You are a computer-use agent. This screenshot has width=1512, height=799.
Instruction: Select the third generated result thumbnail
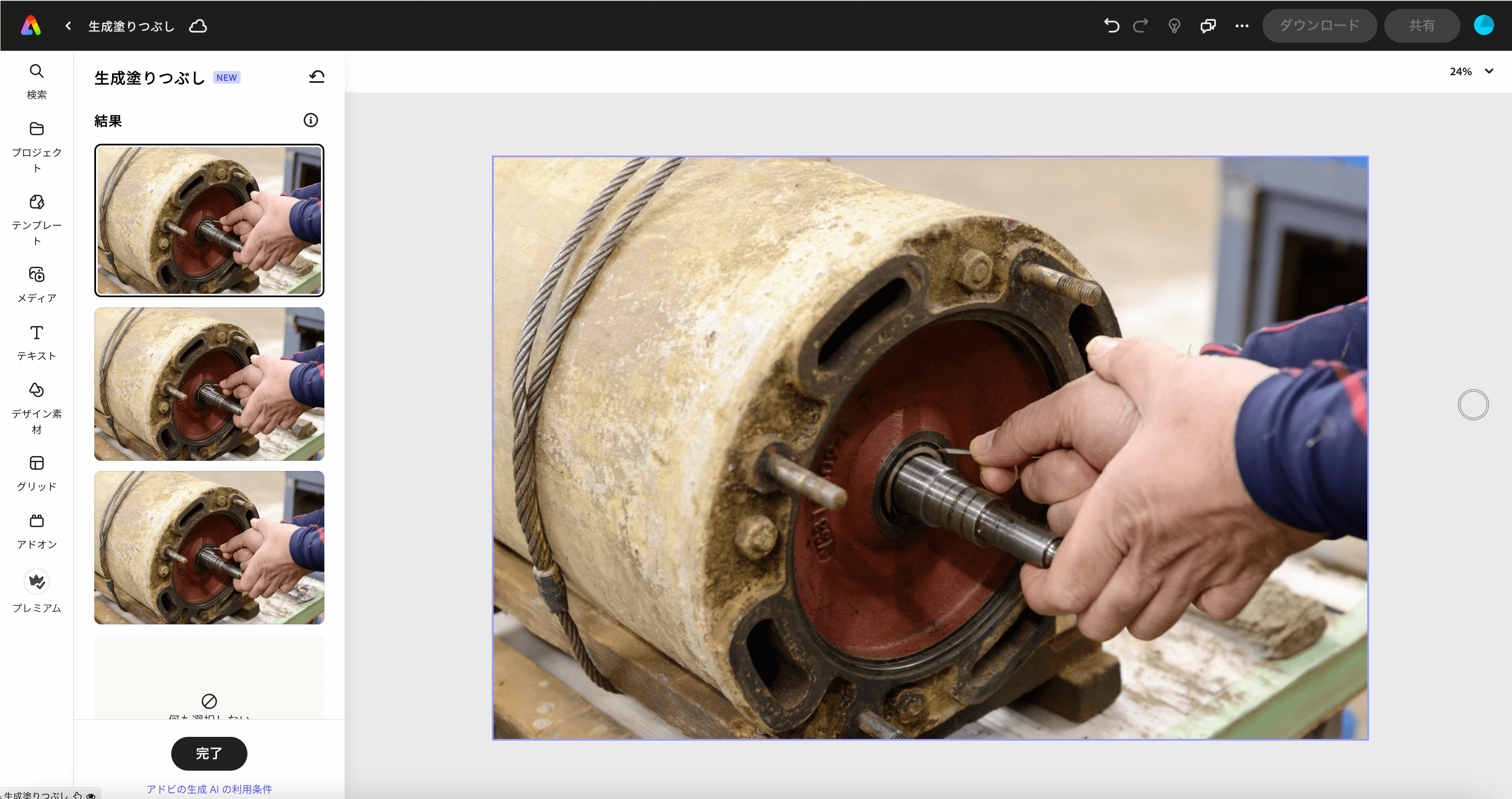click(209, 547)
